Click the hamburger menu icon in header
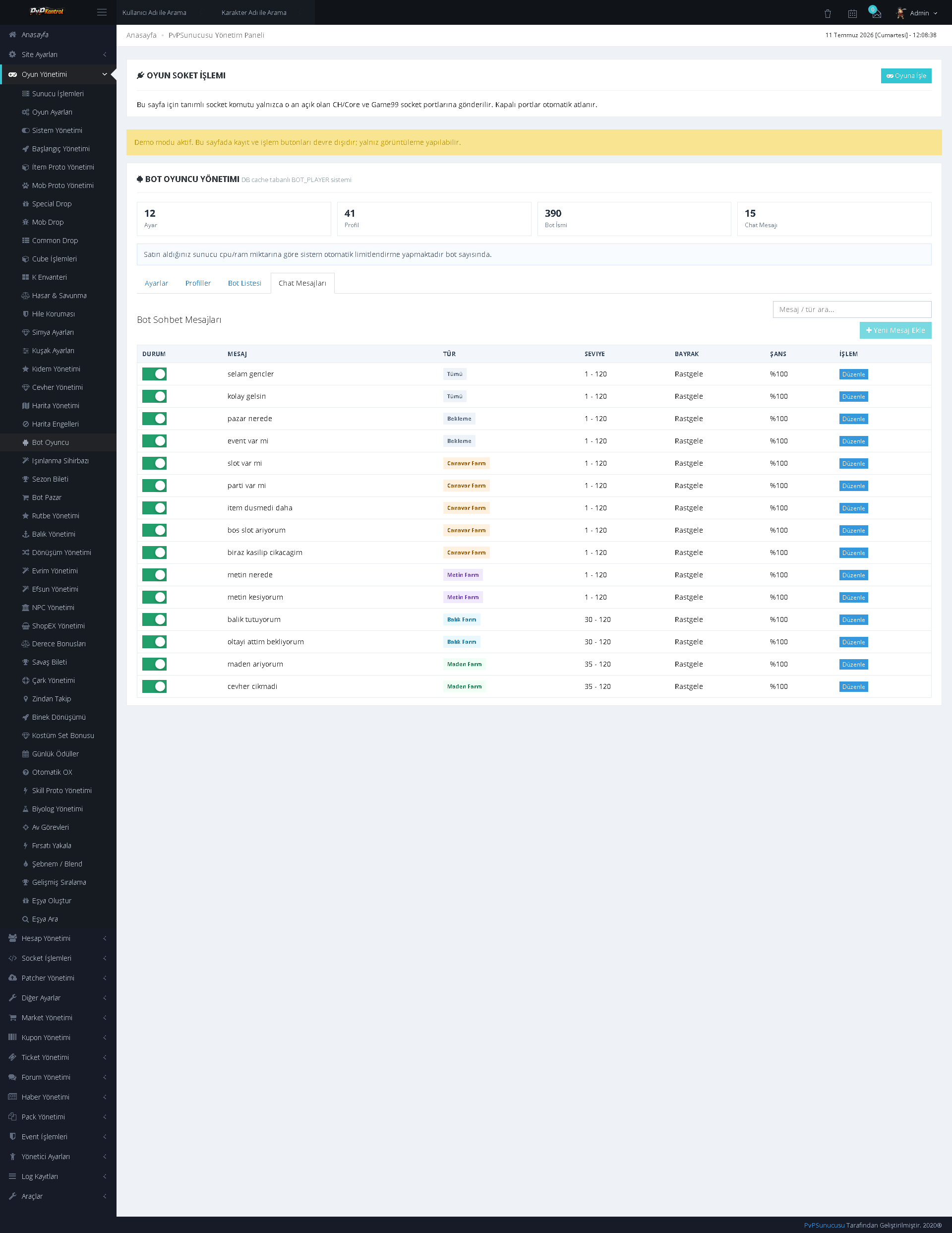The image size is (952, 1233). pos(102,12)
